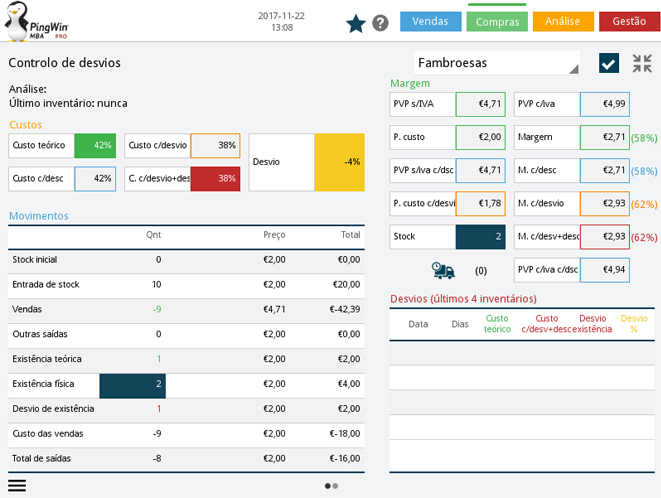Click the yellow Desvio -4% box
The image size is (661, 498).
pyautogui.click(x=339, y=162)
